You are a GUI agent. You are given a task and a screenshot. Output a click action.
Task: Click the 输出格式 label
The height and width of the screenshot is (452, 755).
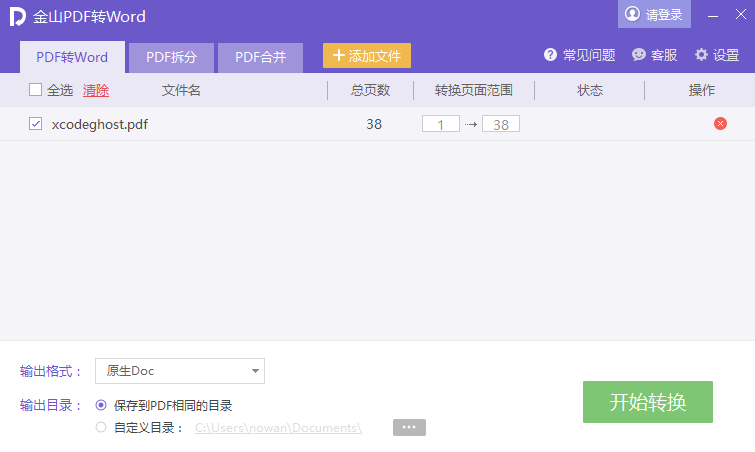(x=51, y=371)
